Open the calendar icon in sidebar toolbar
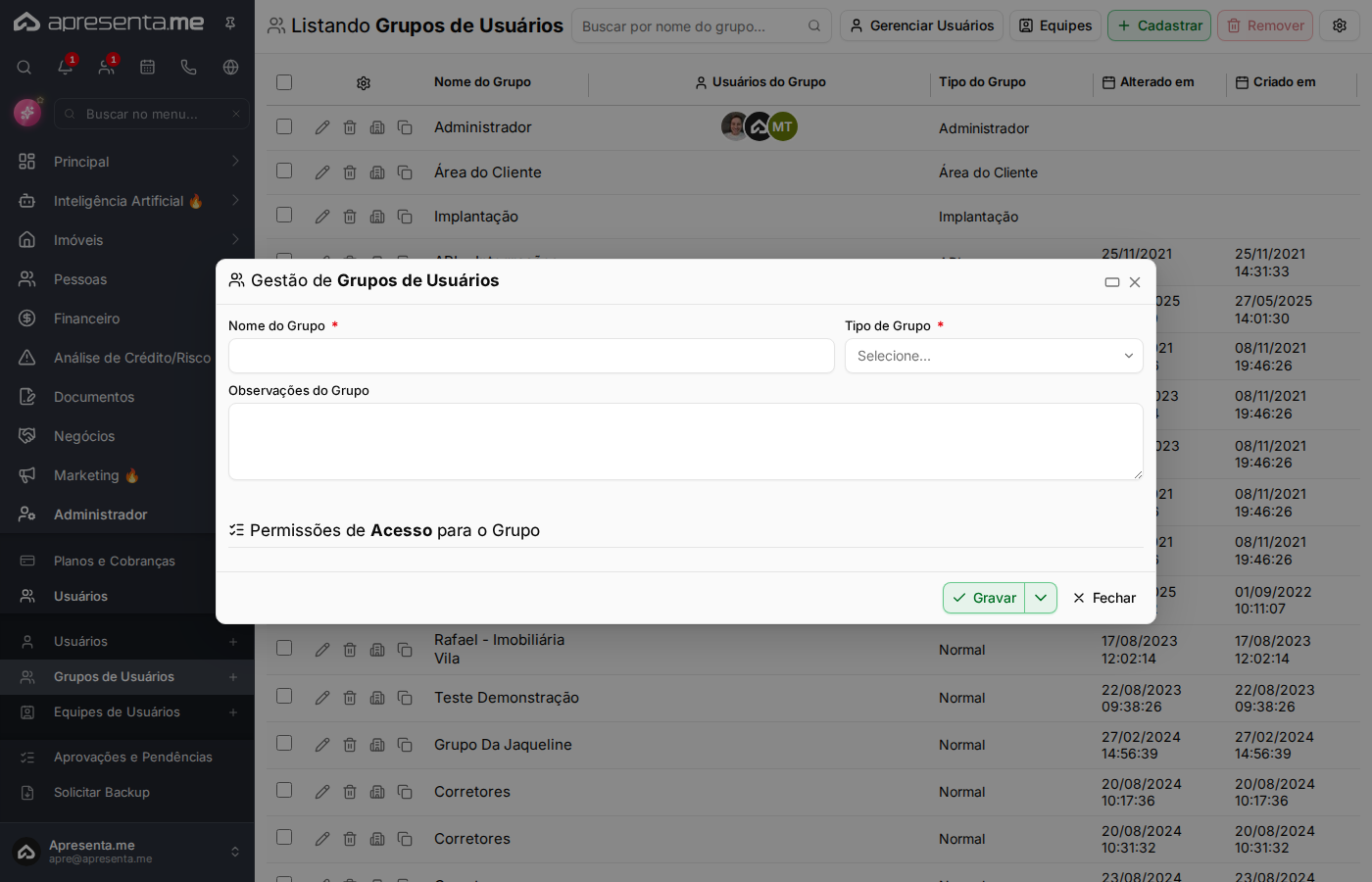 pyautogui.click(x=148, y=68)
